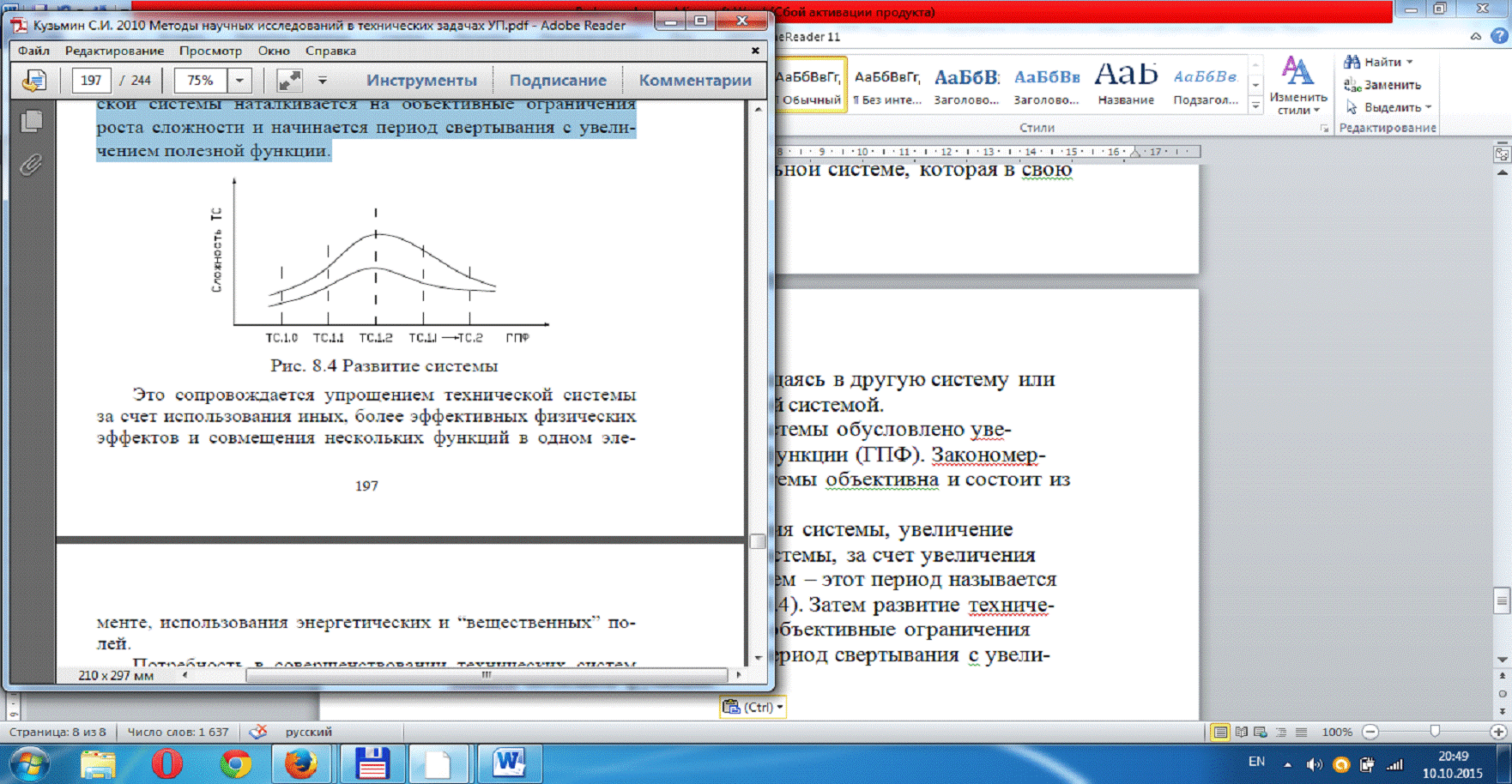Open the Комментарии pane
Viewport: 1512px width, 784px height.
pyautogui.click(x=694, y=81)
